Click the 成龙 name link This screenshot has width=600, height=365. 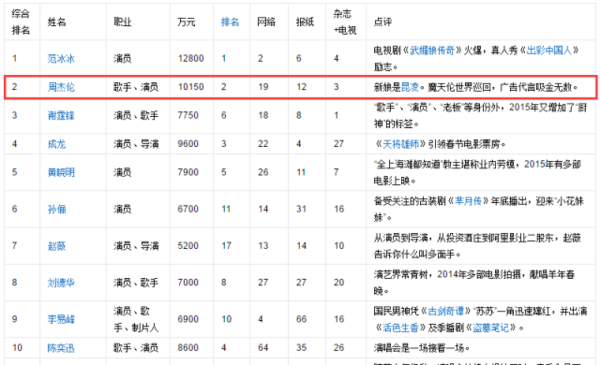[57, 144]
